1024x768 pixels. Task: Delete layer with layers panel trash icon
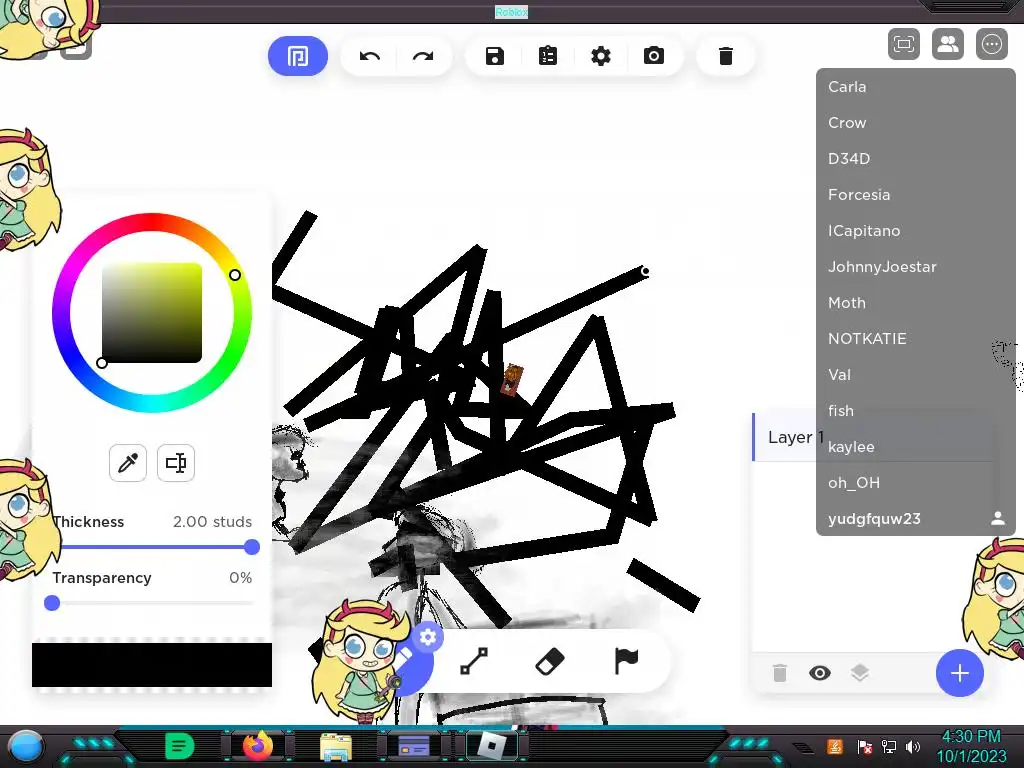coord(780,673)
